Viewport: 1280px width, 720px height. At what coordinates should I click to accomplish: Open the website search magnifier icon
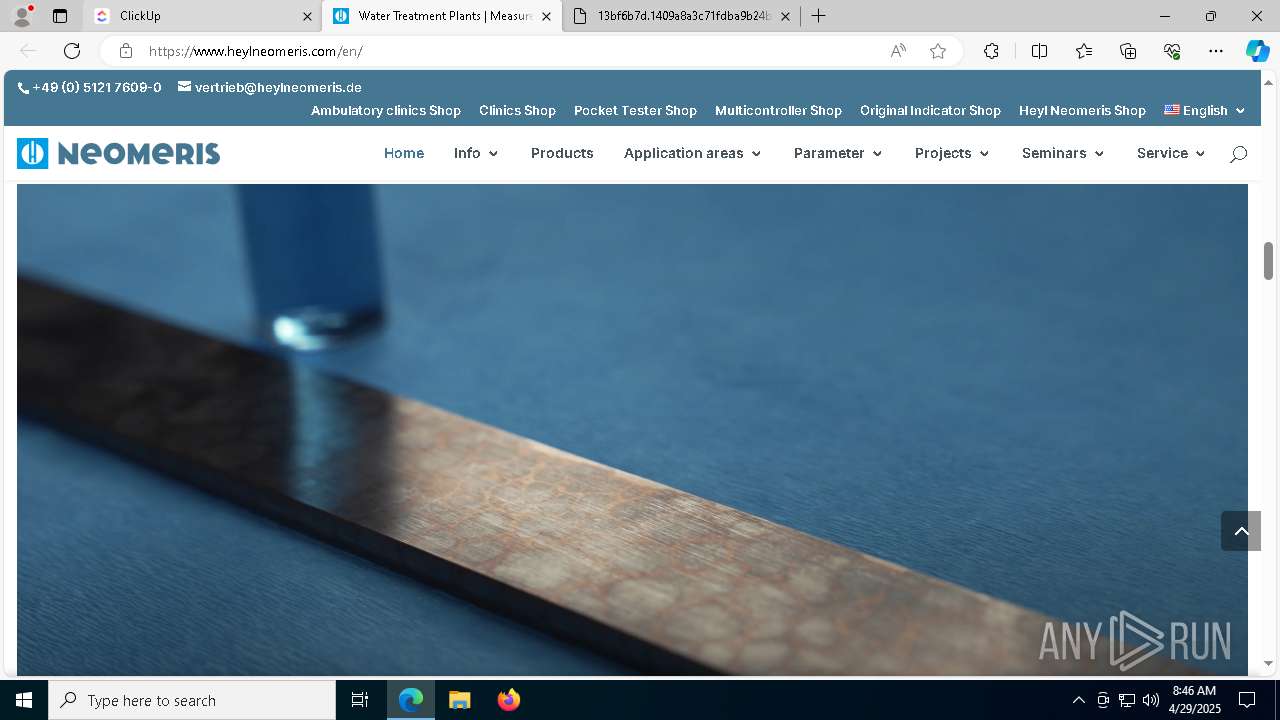click(x=1238, y=154)
